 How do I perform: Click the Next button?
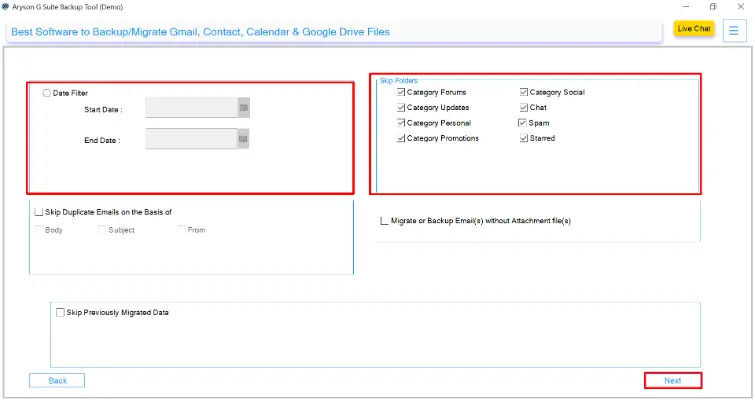(x=673, y=380)
